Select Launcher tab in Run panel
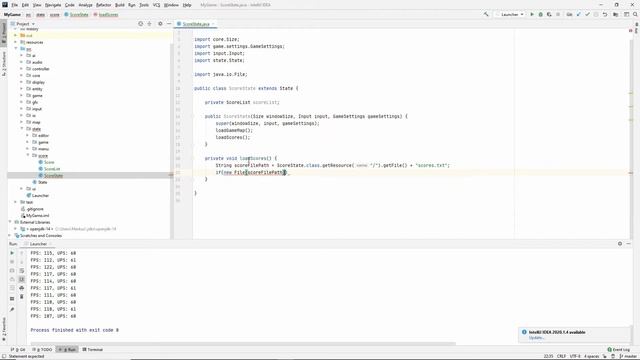 38,244
